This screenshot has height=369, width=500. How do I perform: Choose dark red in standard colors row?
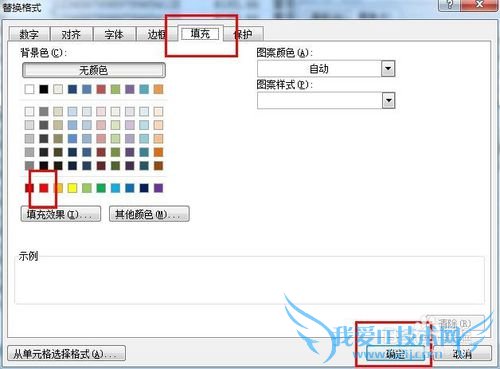pyautogui.click(x=29, y=188)
